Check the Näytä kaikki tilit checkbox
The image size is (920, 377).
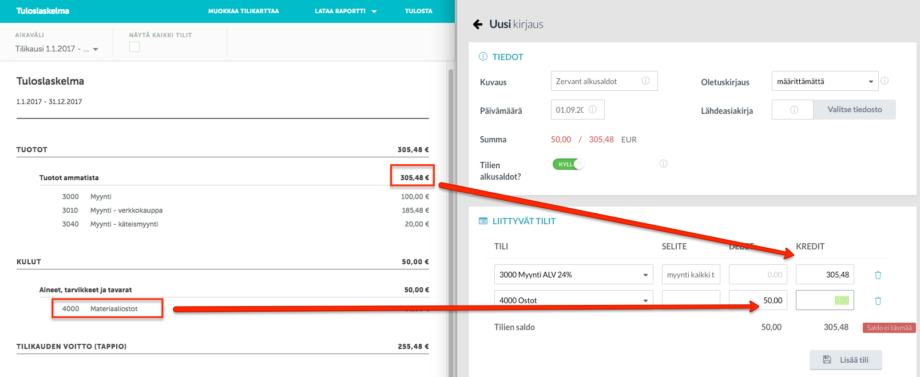pyautogui.click(x=134, y=47)
